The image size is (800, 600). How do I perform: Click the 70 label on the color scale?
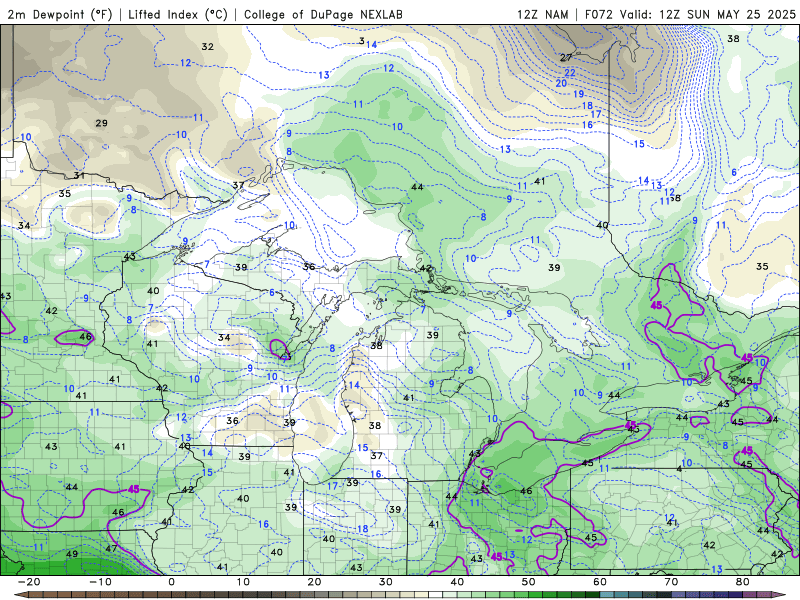click(x=671, y=582)
